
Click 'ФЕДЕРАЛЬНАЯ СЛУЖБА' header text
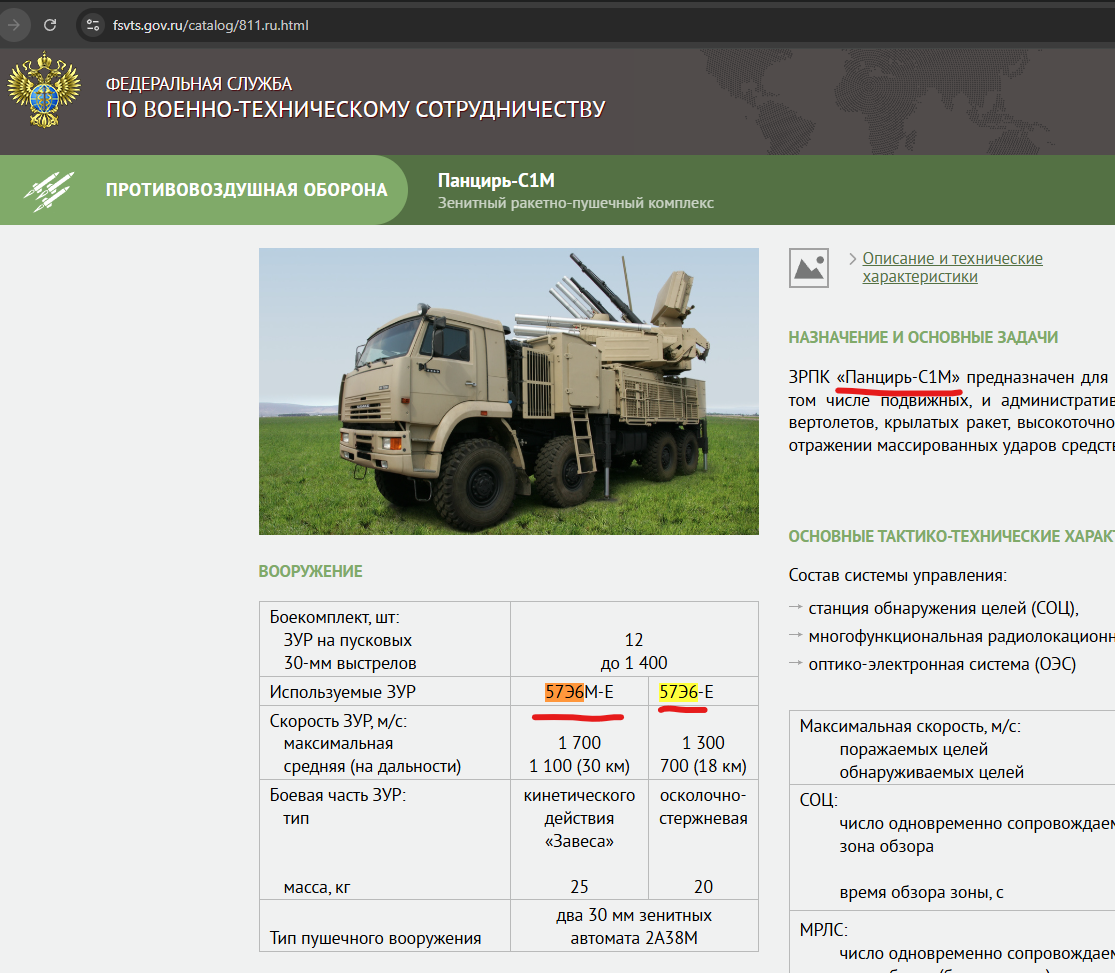(x=199, y=84)
